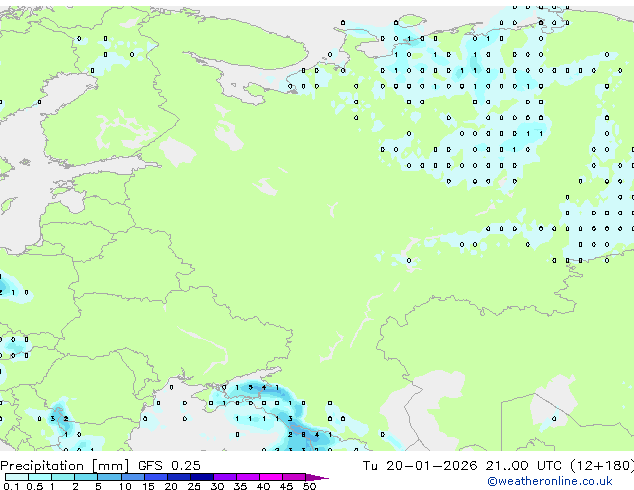This screenshot has height=490, width=634.
Task: Click the (12+180) forecast step label
Action: tap(602, 466)
